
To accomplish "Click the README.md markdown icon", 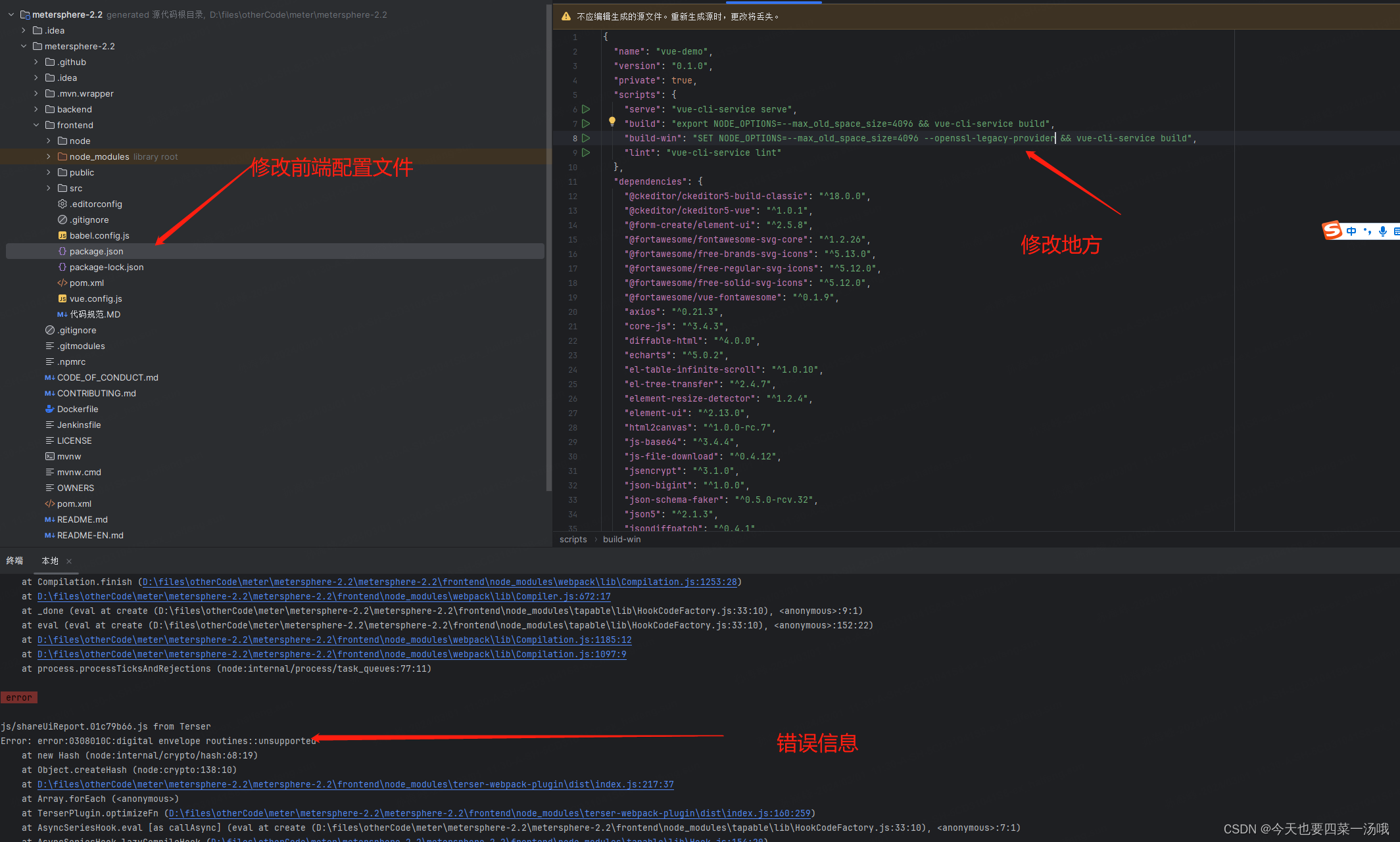I will [x=49, y=519].
